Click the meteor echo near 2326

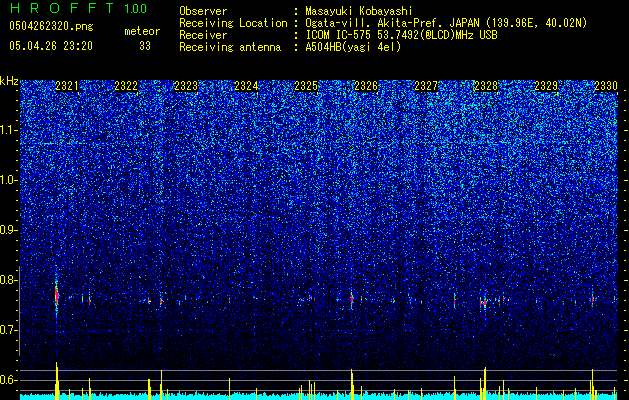click(x=352, y=298)
